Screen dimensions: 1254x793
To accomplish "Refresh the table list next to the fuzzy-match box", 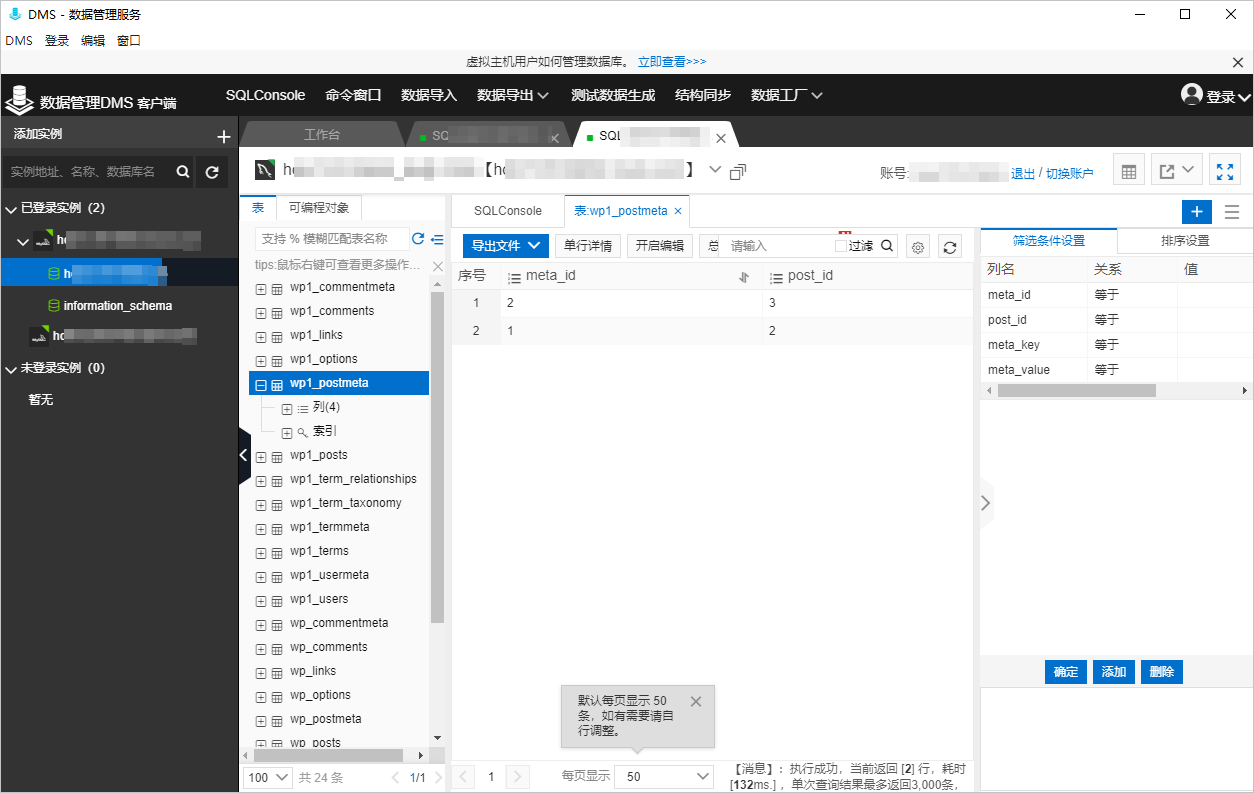I will [418, 239].
